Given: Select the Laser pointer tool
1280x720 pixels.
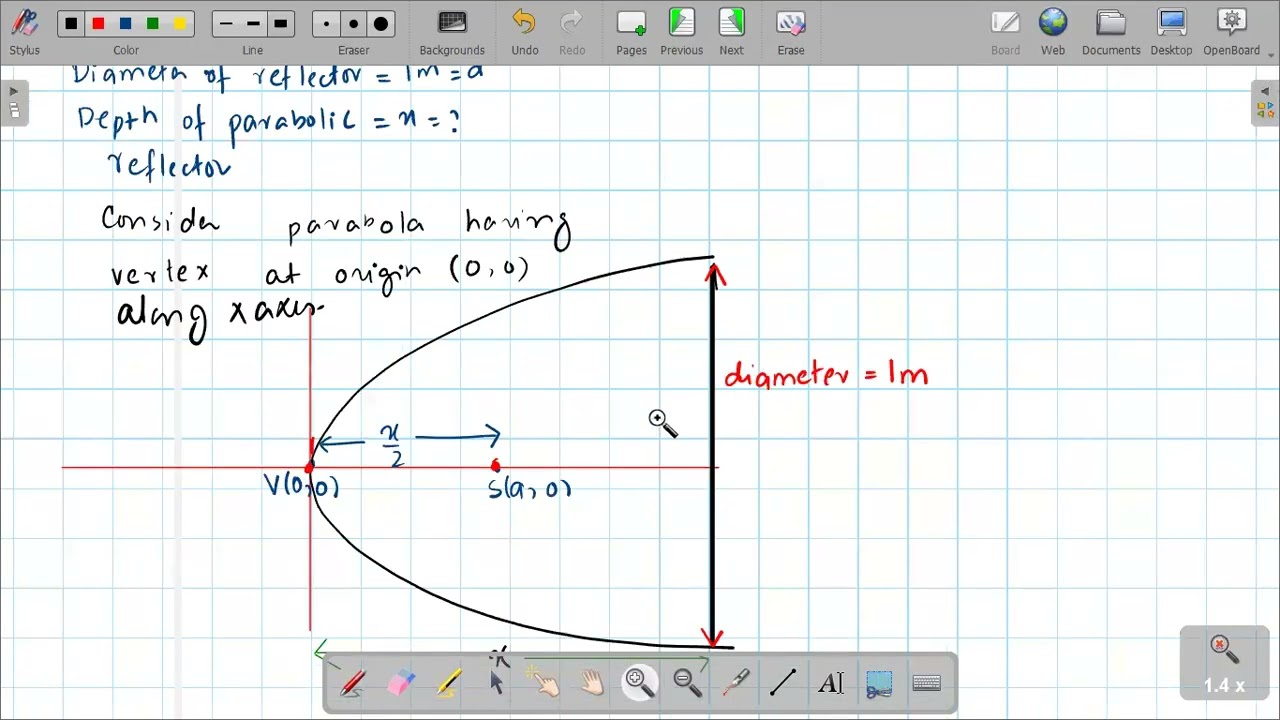Looking at the screenshot, I should click(736, 683).
